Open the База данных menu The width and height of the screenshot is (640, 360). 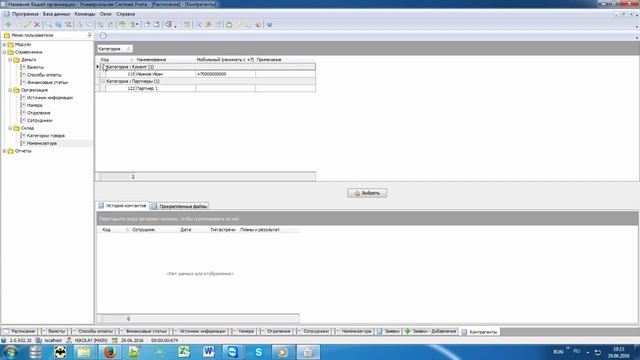(x=56, y=14)
